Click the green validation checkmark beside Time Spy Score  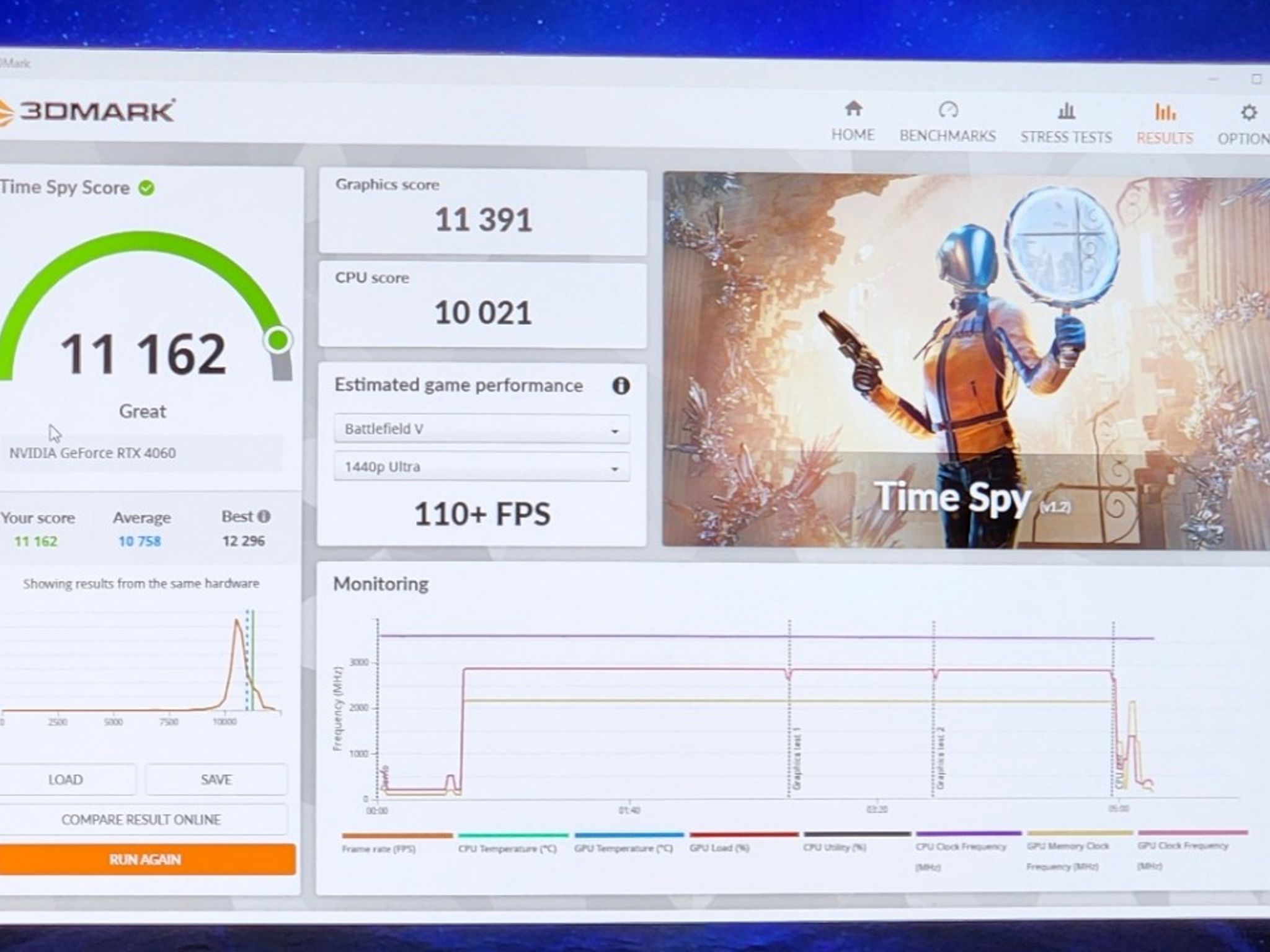tap(146, 188)
